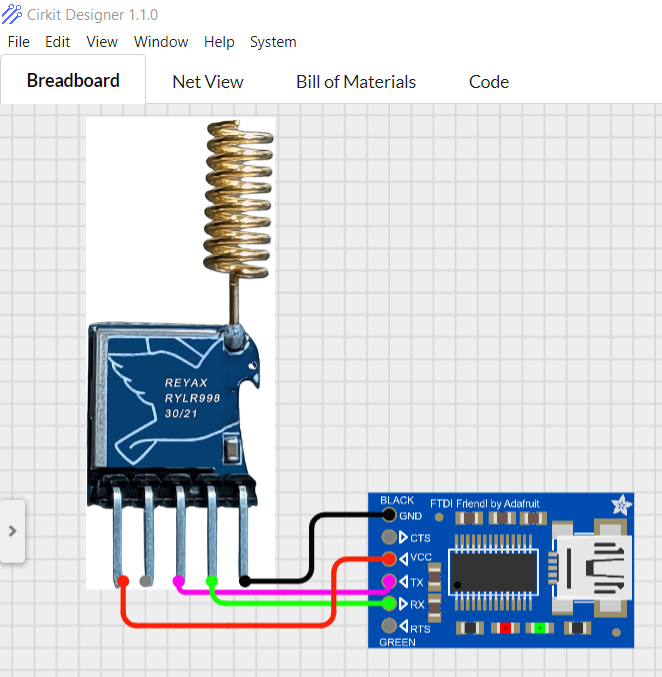662x677 pixels.
Task: Open the System menu
Action: pos(273,42)
